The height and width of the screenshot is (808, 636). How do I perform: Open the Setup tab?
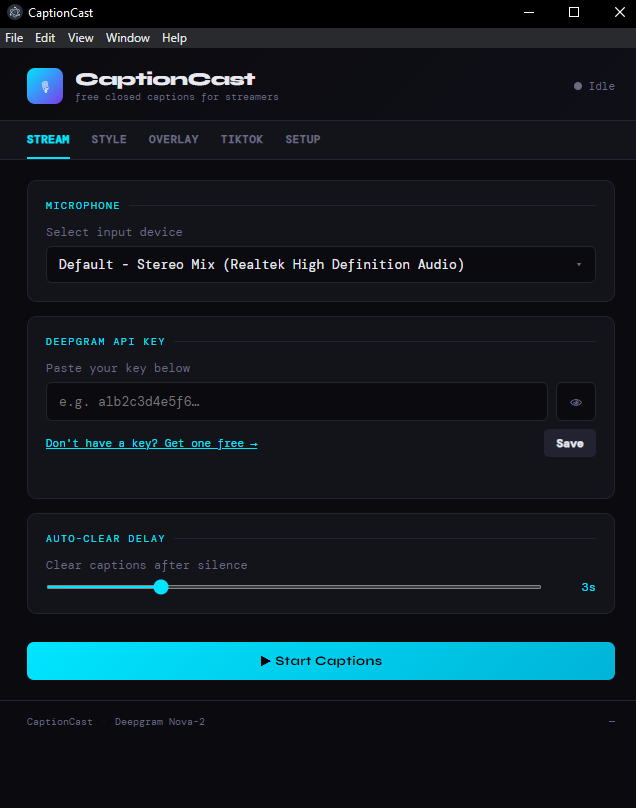click(303, 139)
